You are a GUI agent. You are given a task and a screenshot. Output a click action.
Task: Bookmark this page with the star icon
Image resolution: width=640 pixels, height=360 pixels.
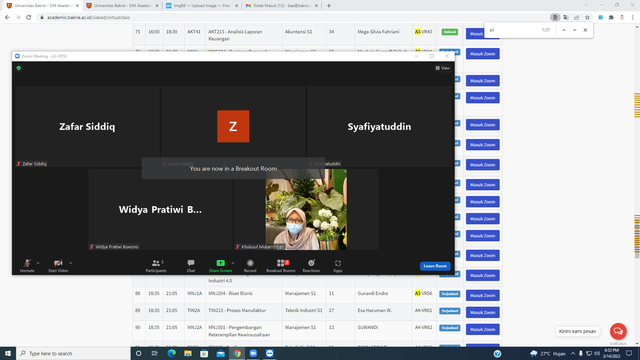[587, 18]
